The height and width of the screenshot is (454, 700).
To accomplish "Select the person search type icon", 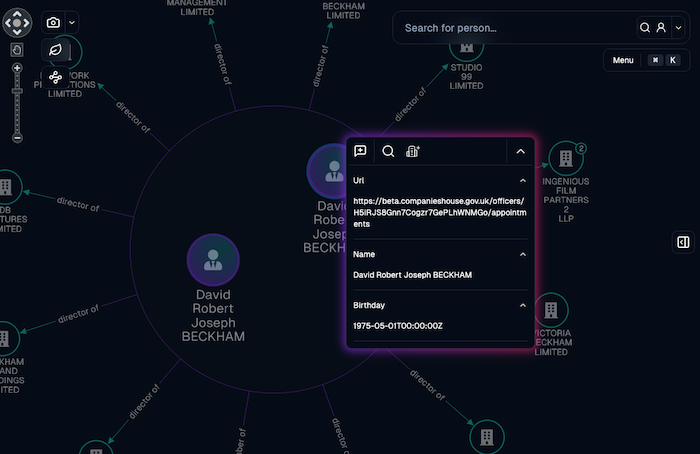I will (661, 28).
